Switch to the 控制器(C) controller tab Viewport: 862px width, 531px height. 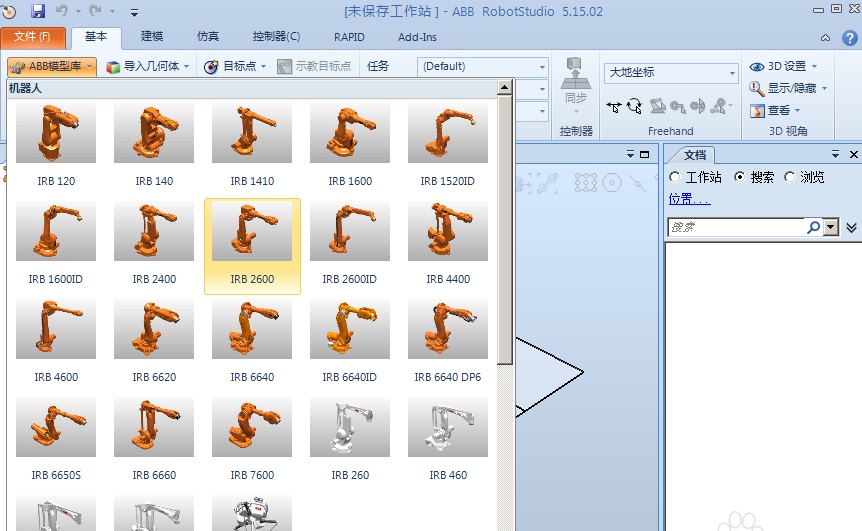tap(276, 37)
